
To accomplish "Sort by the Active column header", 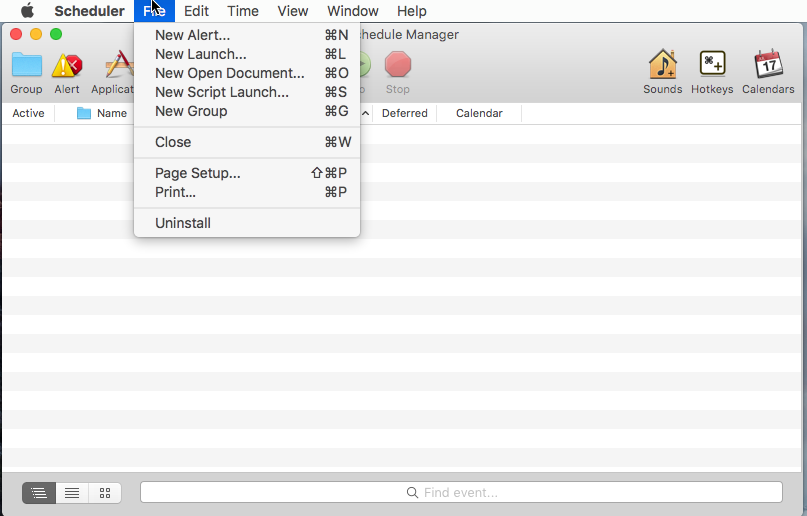I will tap(28, 113).
